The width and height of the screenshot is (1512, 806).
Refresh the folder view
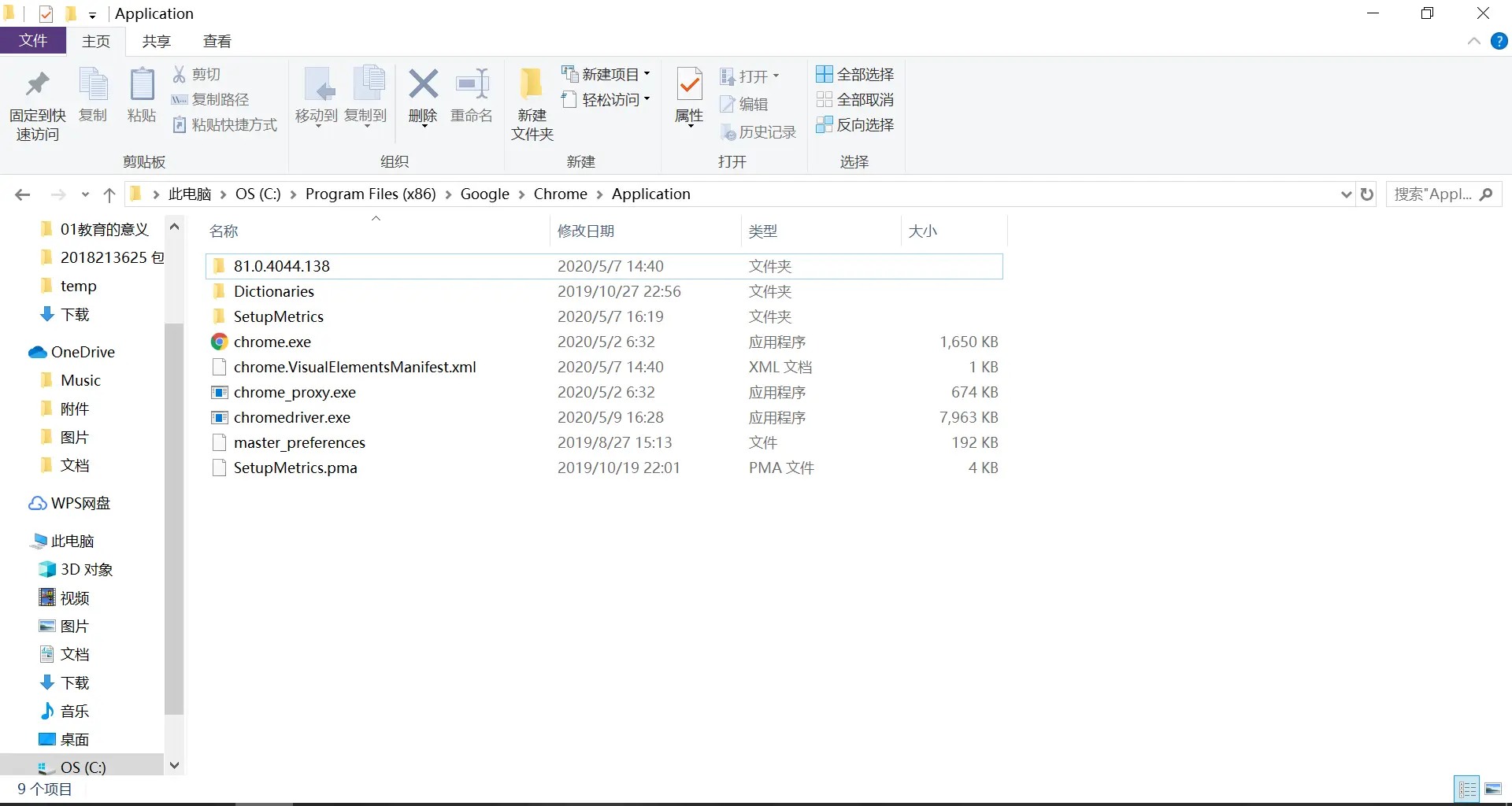pos(1367,194)
